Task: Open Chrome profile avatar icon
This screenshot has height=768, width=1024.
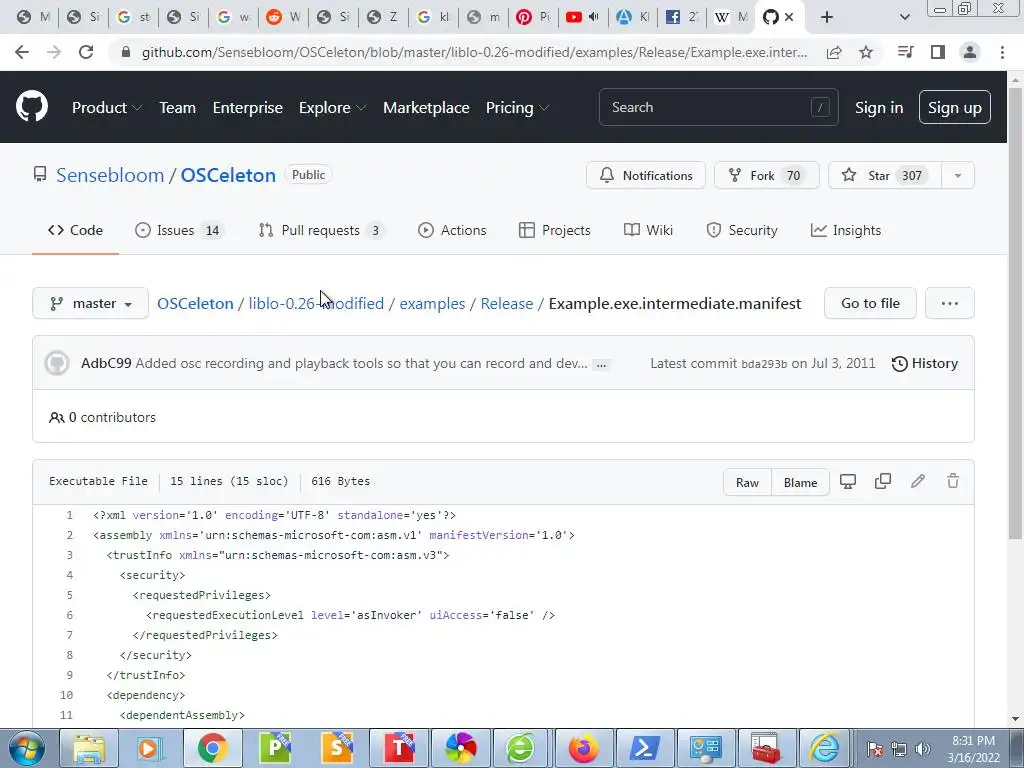Action: click(x=970, y=52)
